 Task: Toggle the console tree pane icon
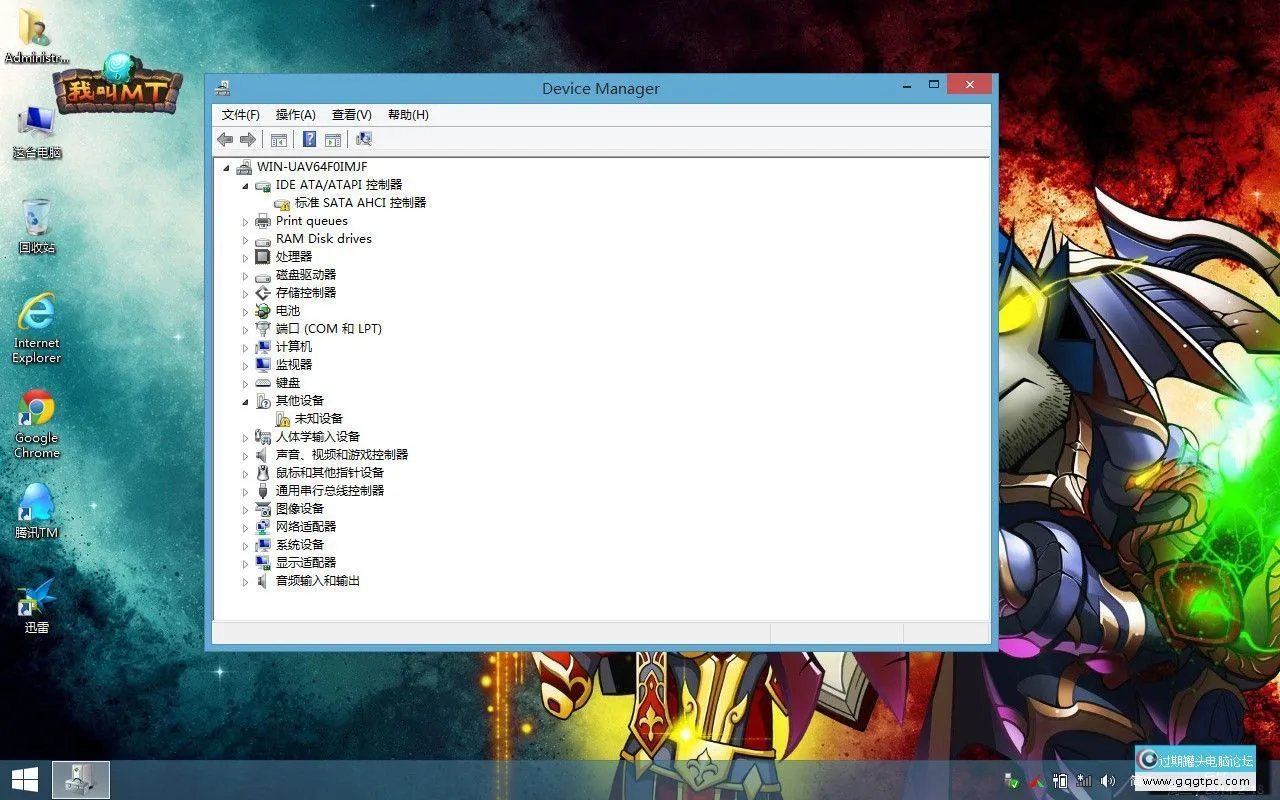[279, 139]
